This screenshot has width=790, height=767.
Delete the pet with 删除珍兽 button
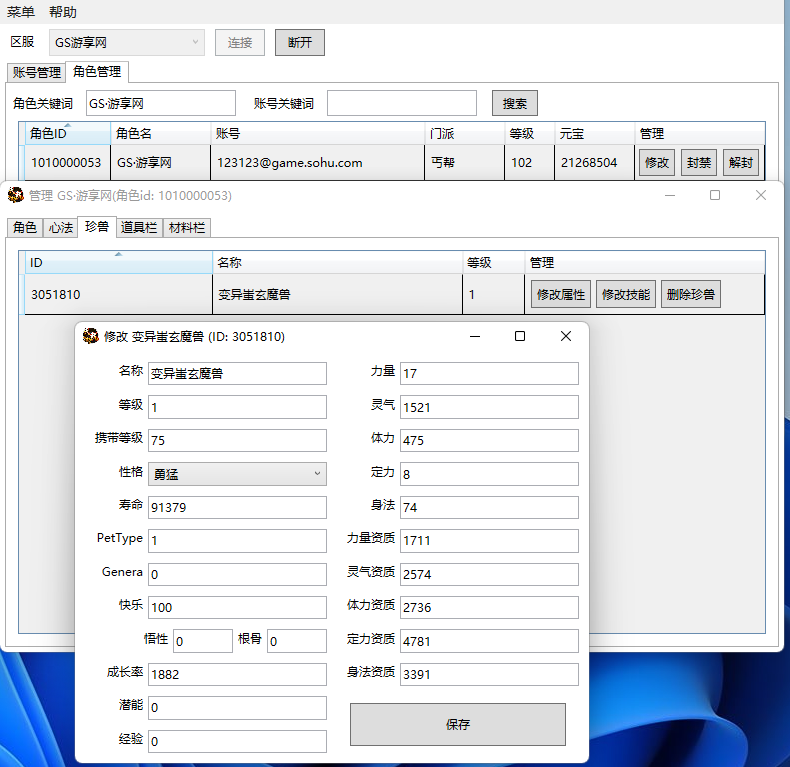click(690, 294)
